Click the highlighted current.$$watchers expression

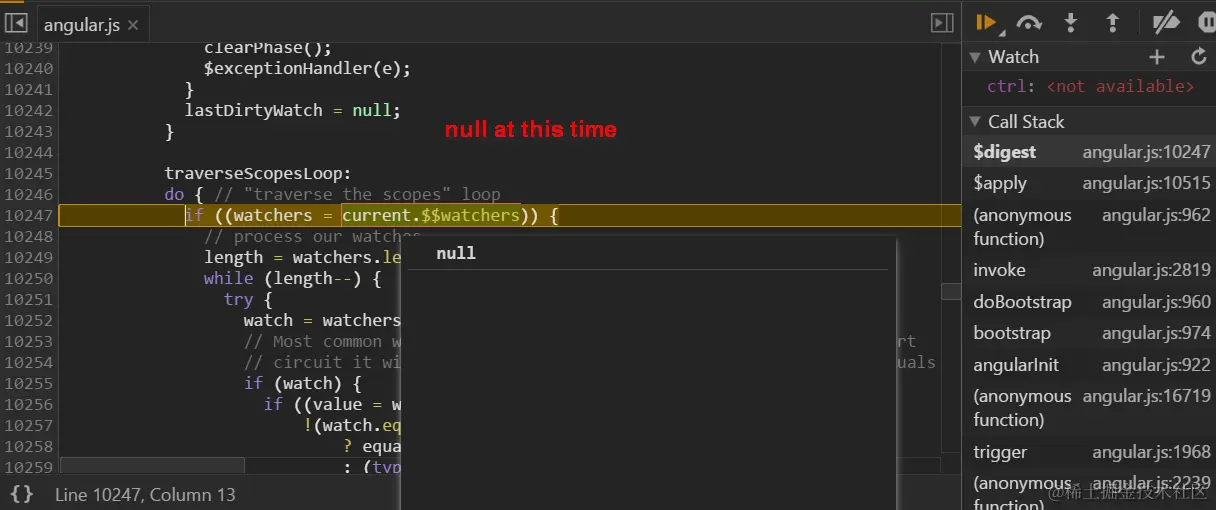432,215
